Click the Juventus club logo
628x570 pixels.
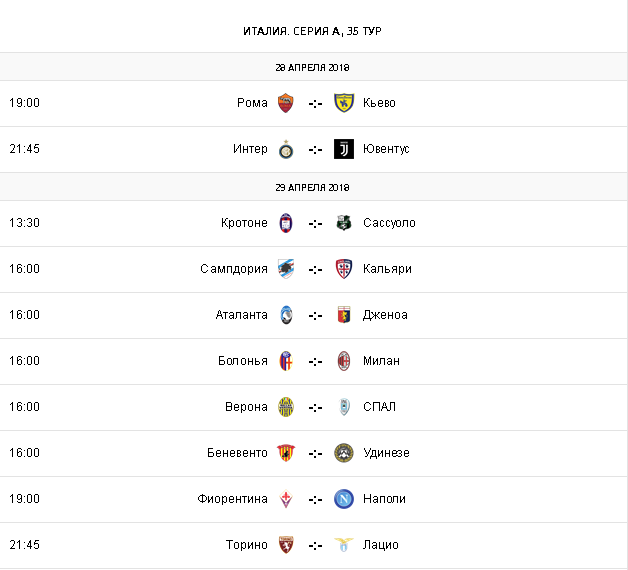coord(344,149)
